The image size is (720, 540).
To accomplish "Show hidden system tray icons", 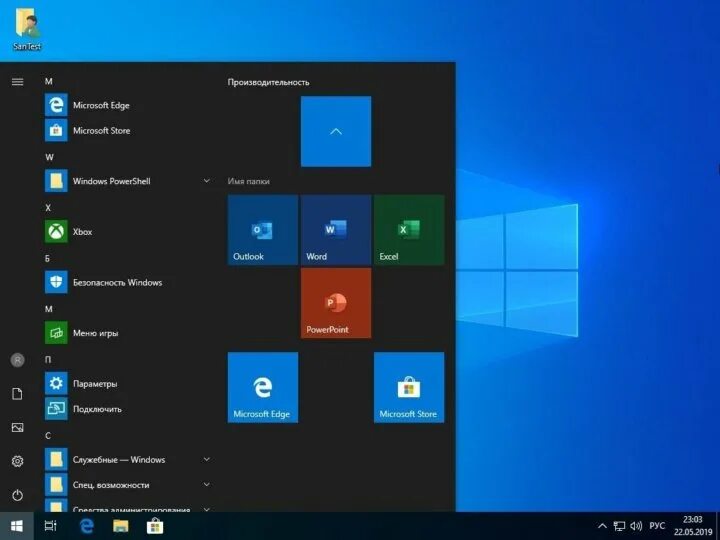I will coord(602,526).
